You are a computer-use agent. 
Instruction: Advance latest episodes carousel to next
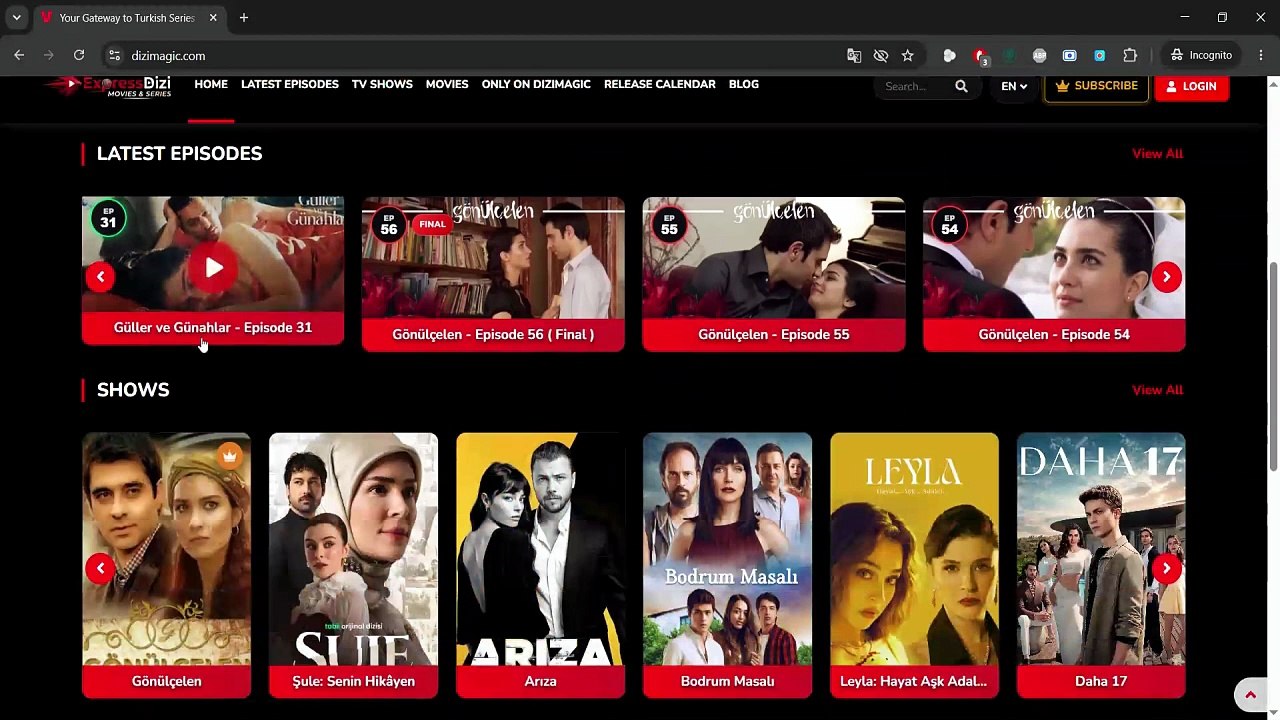pyautogui.click(x=1166, y=277)
